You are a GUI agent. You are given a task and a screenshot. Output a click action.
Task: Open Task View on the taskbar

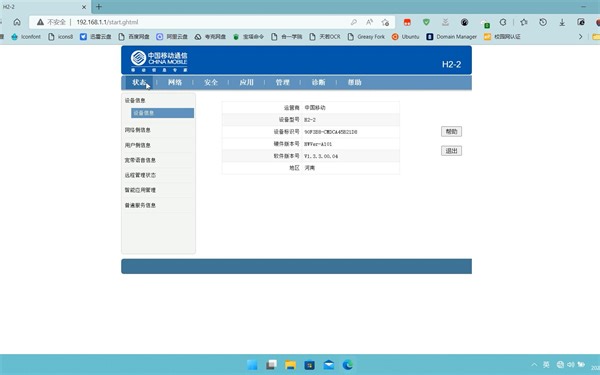coord(271,365)
